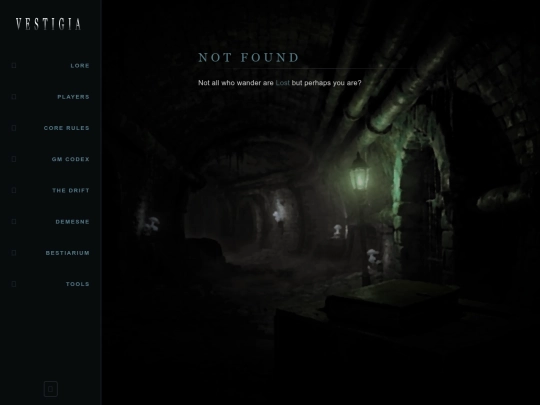
Task: Open the Tools section
Action: (x=77, y=284)
